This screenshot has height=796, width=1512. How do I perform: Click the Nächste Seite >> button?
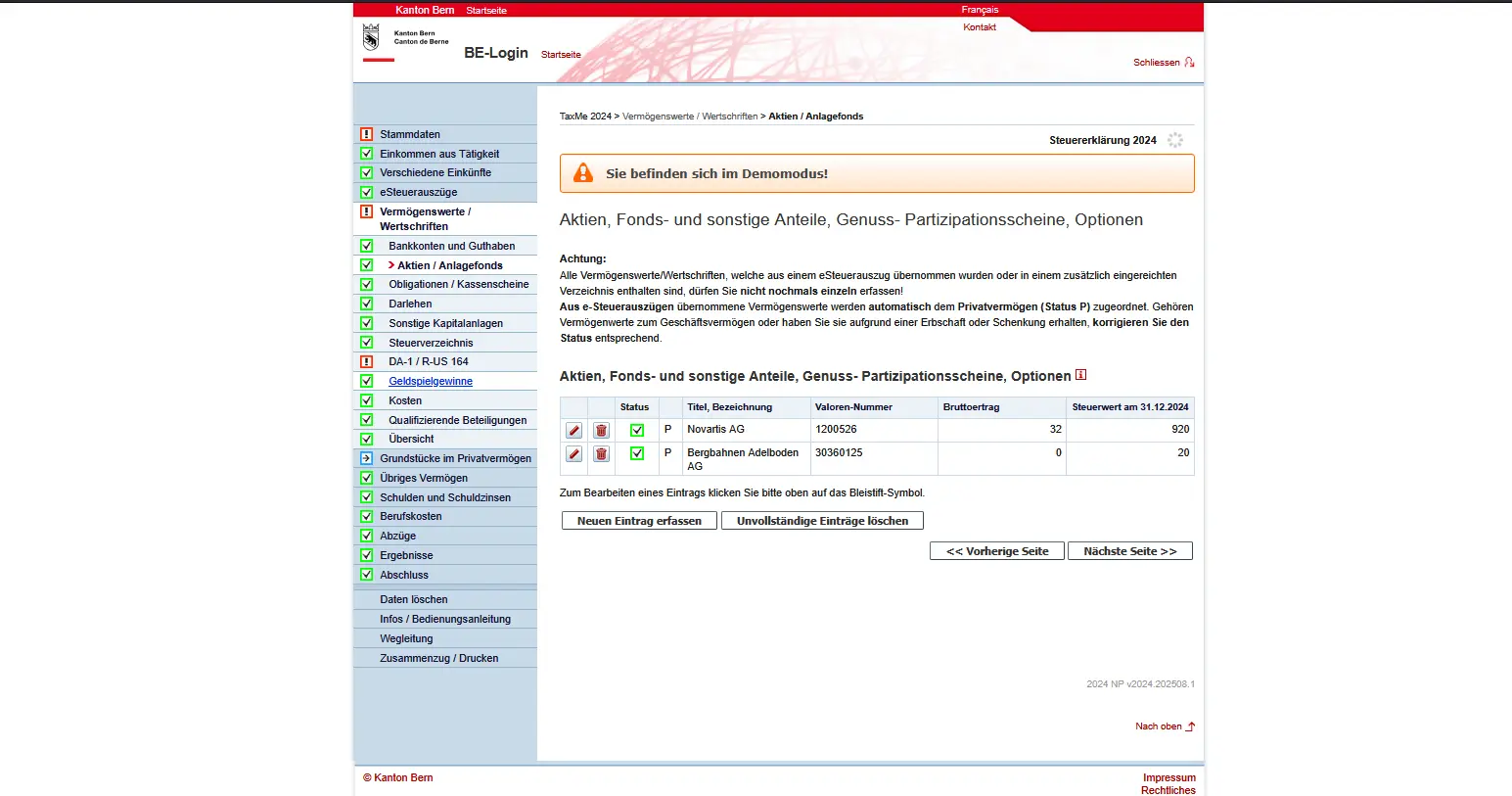[x=1129, y=551]
